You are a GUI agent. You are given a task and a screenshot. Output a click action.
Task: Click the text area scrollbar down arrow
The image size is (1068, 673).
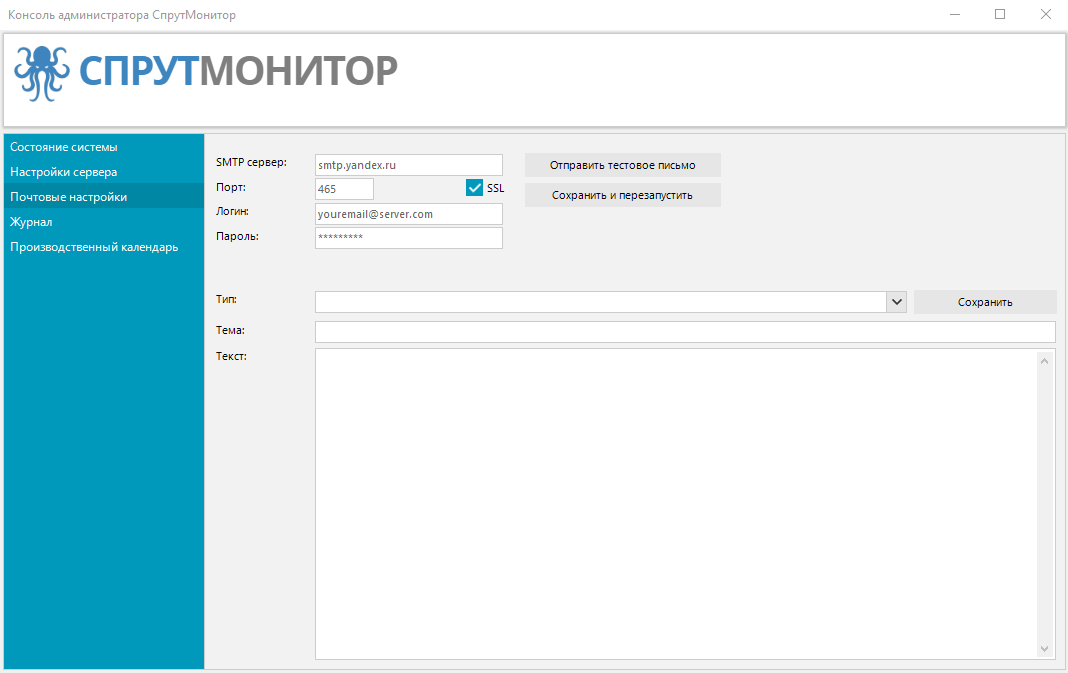pos(1045,649)
